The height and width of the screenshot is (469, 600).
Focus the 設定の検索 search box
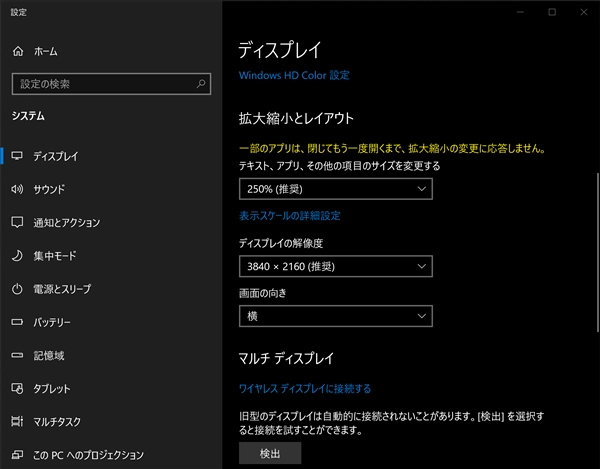pyautogui.click(x=111, y=84)
